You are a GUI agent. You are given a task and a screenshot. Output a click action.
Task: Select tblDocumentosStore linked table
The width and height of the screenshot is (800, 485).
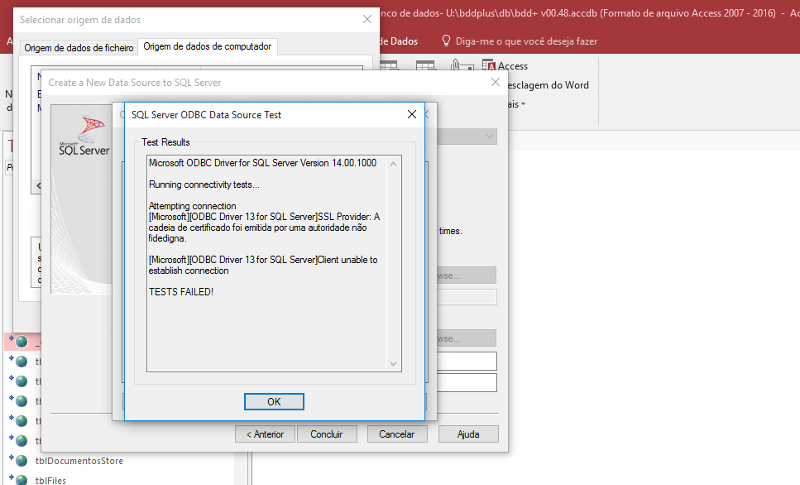point(79,461)
